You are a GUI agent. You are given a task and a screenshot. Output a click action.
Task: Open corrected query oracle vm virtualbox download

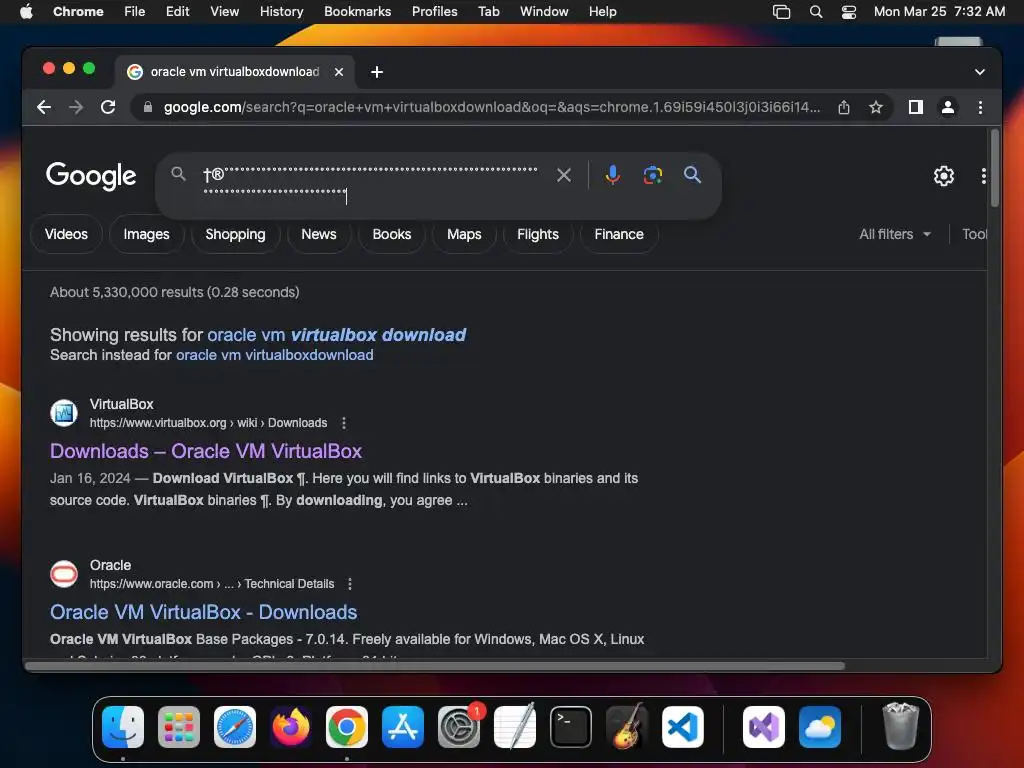tap(336, 335)
